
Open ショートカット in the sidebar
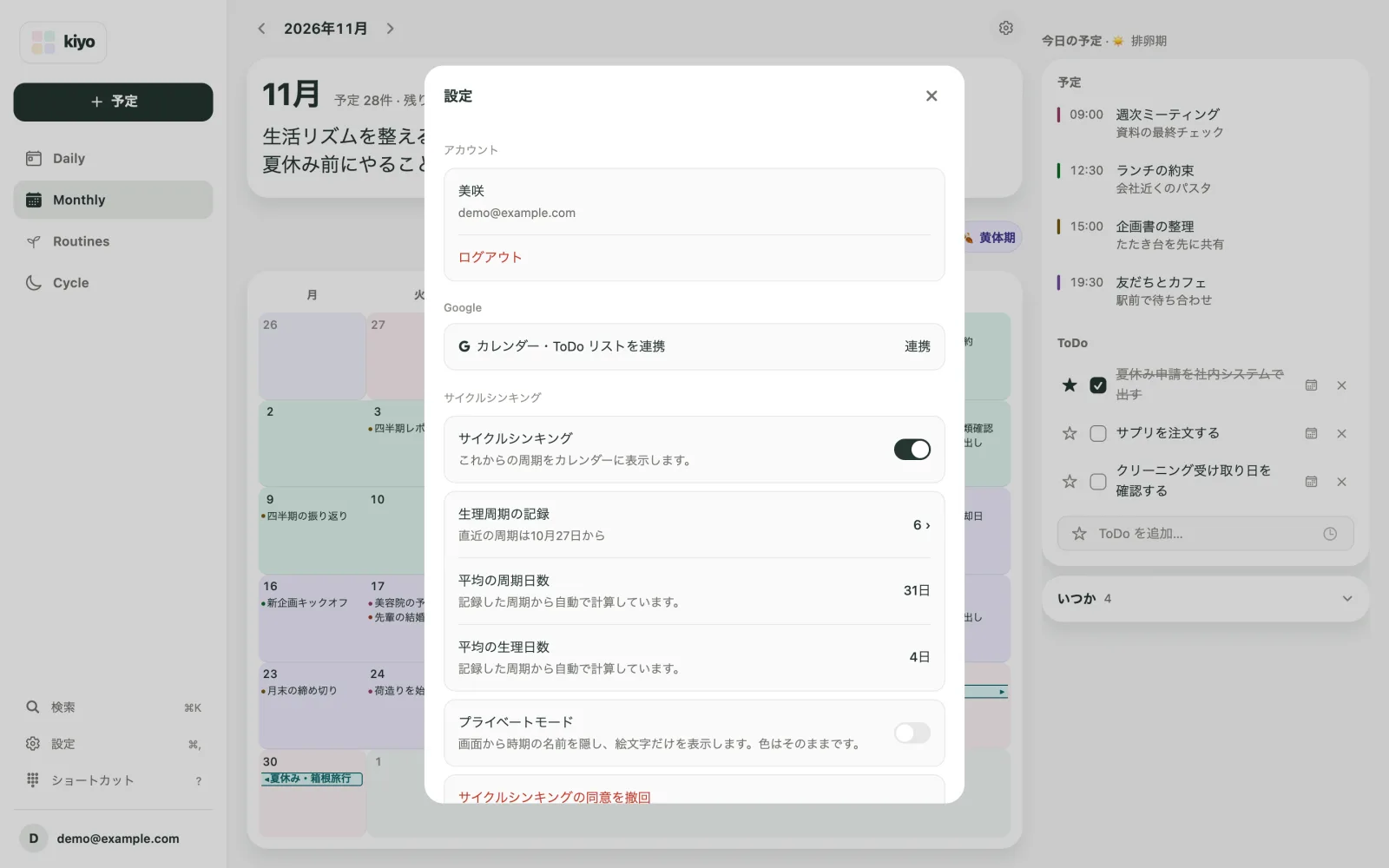coord(113,780)
